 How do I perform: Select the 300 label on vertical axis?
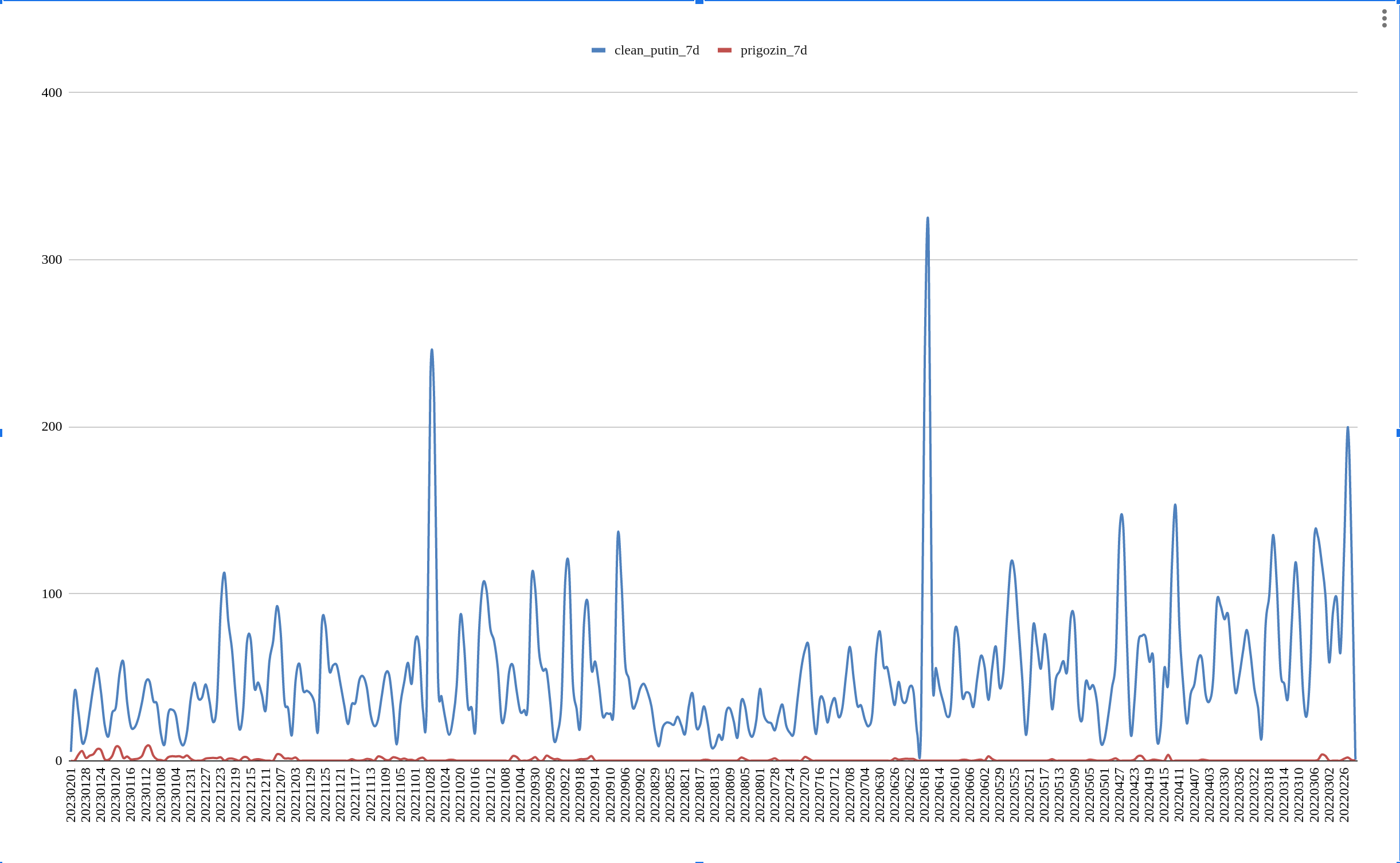pos(52,260)
